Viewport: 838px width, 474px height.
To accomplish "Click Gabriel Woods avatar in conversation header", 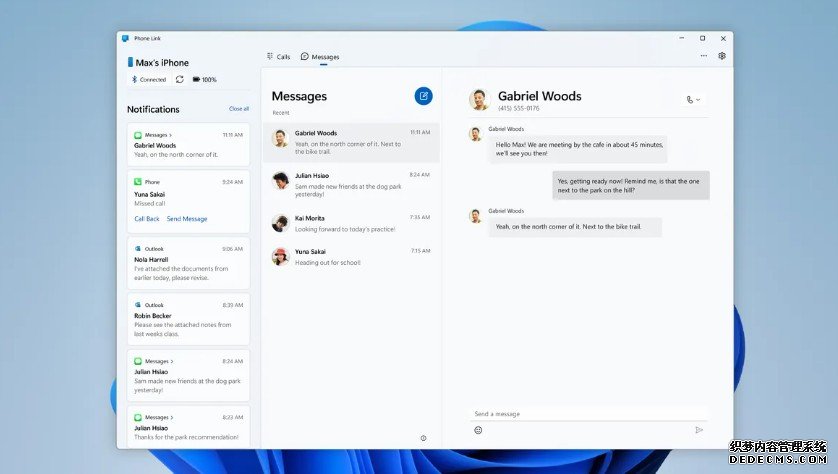I will point(479,99).
